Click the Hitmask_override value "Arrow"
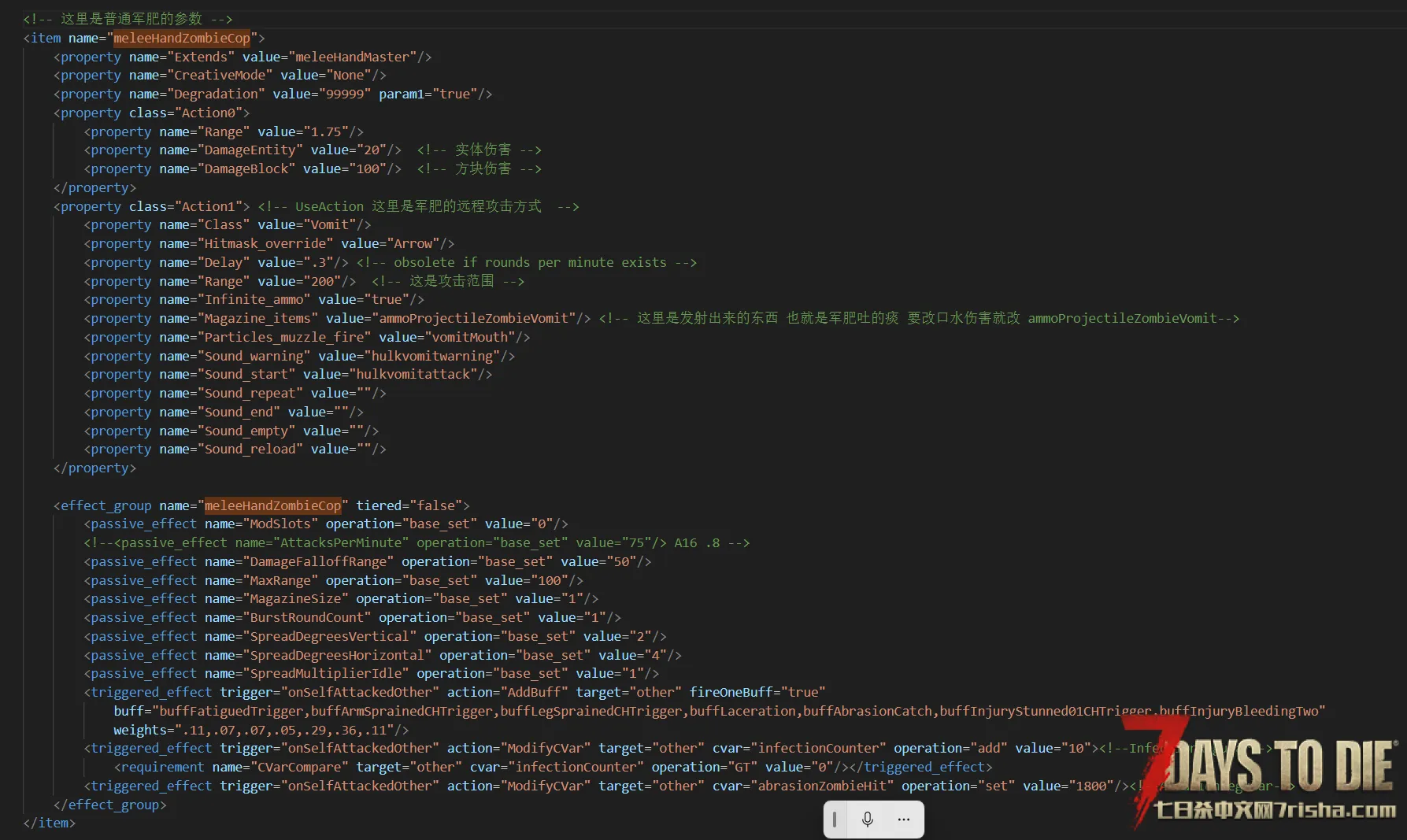Screen dimensions: 1407x840 pyautogui.click(x=413, y=244)
